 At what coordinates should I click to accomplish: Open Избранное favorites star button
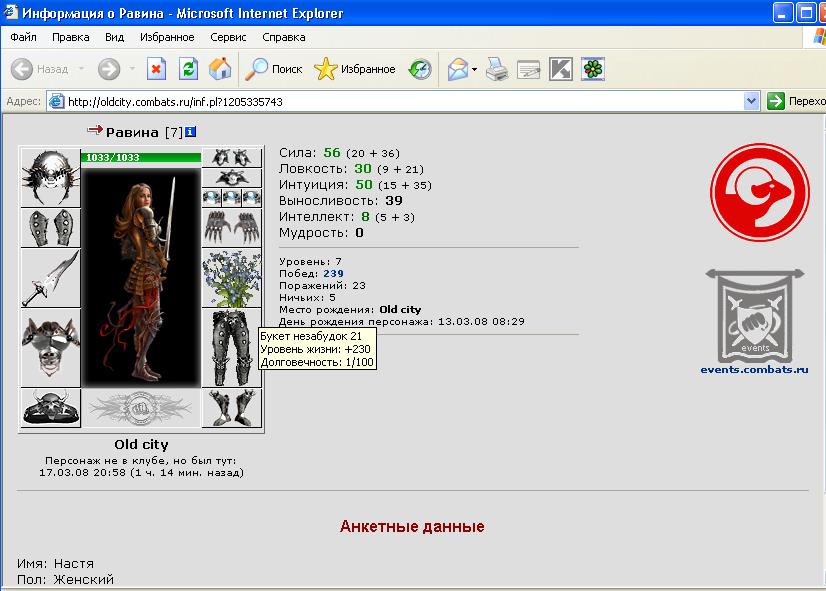355,69
